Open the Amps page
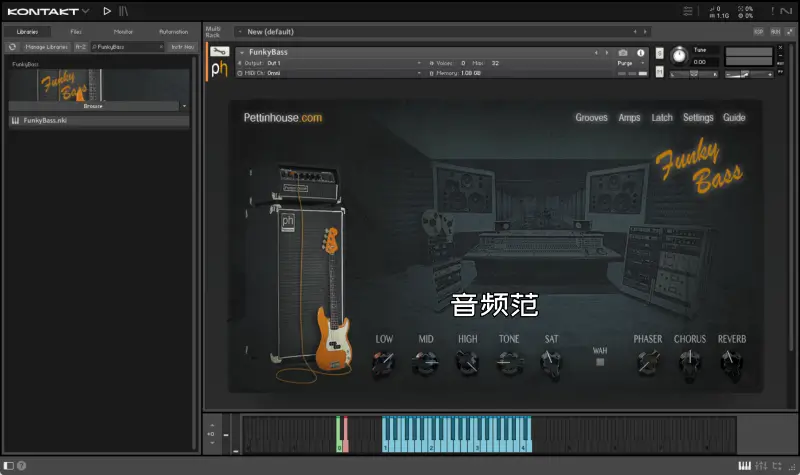 tap(629, 118)
